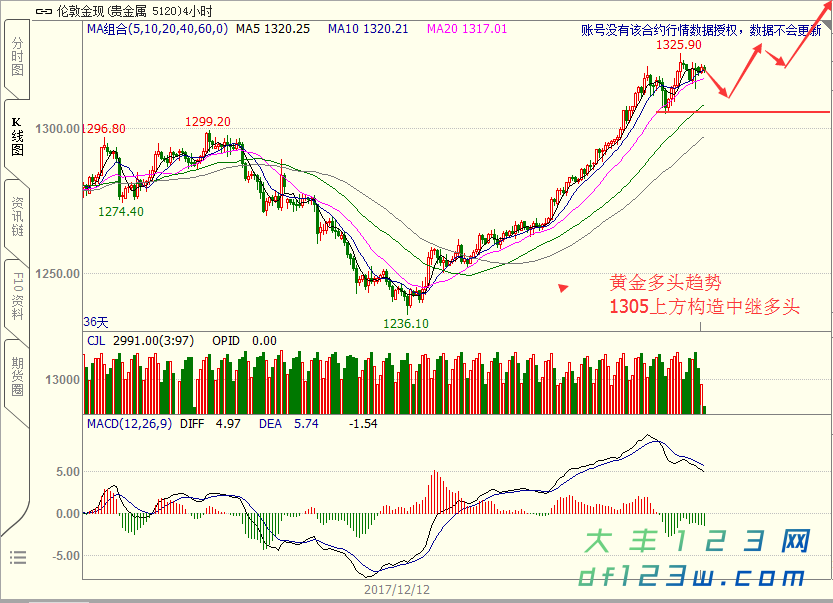Click the 36天 period label
Screen dimensions: 833x603
[x=94, y=322]
